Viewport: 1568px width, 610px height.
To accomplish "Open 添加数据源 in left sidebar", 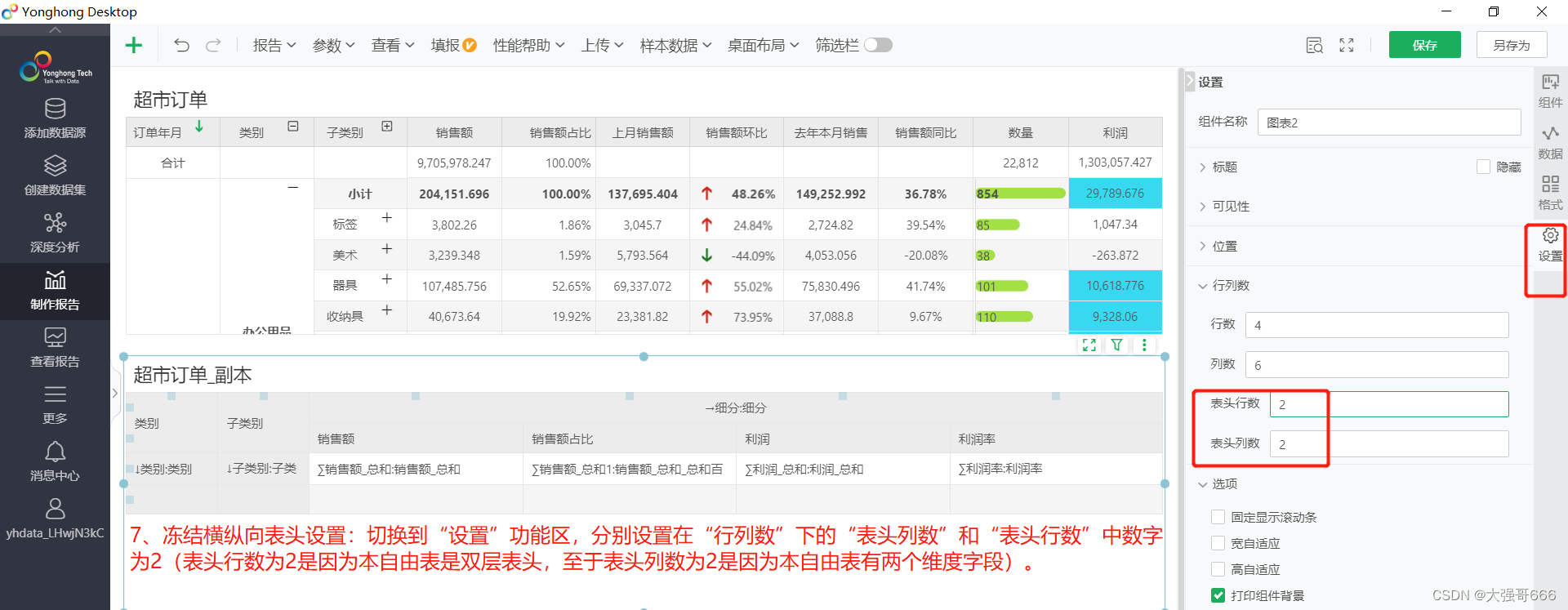I will point(55,118).
